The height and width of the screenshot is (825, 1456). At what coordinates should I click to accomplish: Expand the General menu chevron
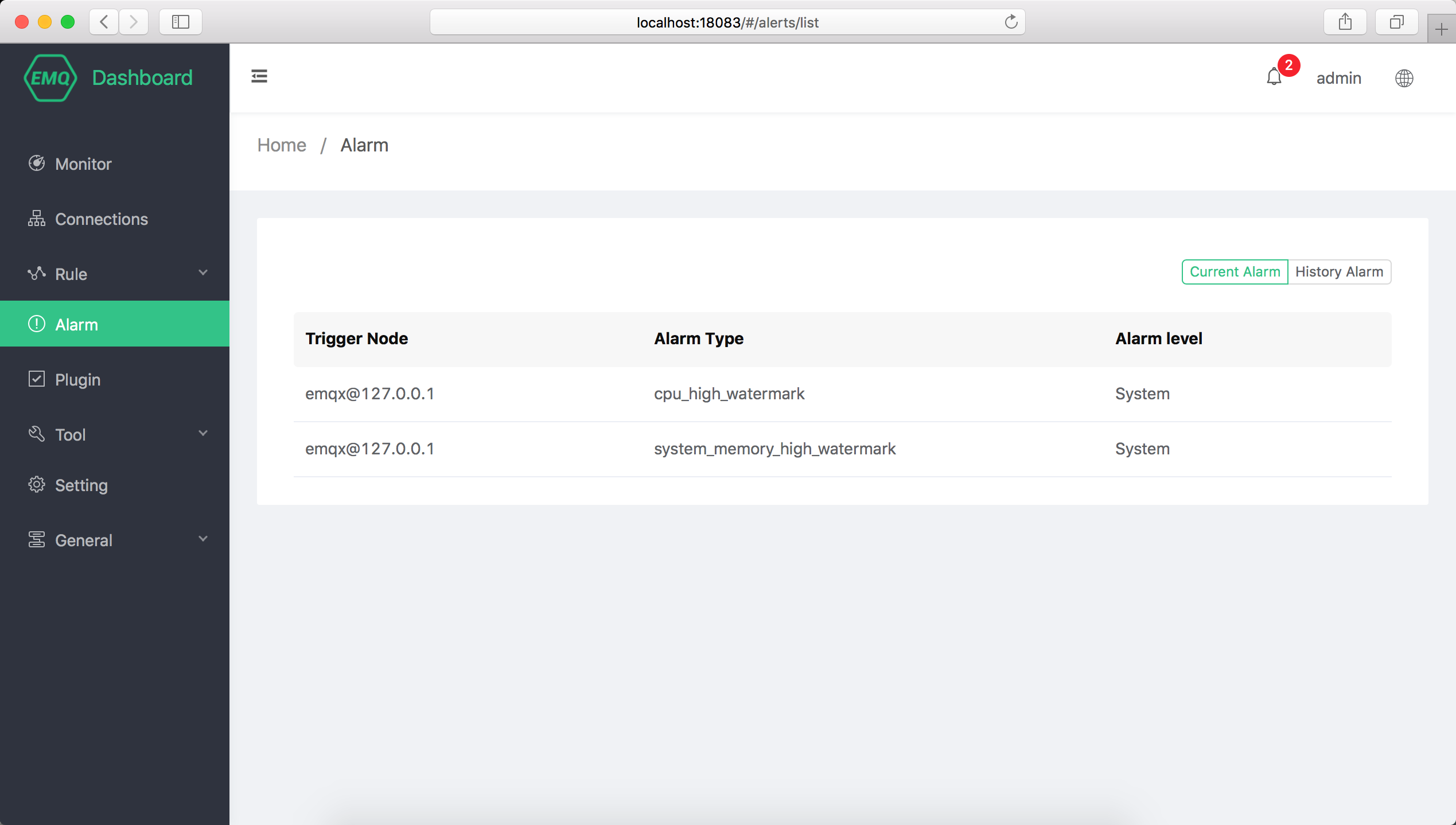pos(203,539)
